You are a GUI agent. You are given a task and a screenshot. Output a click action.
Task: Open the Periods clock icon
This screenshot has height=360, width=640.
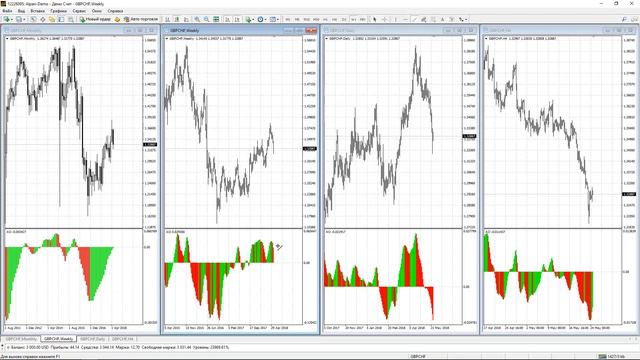tap(260, 19)
